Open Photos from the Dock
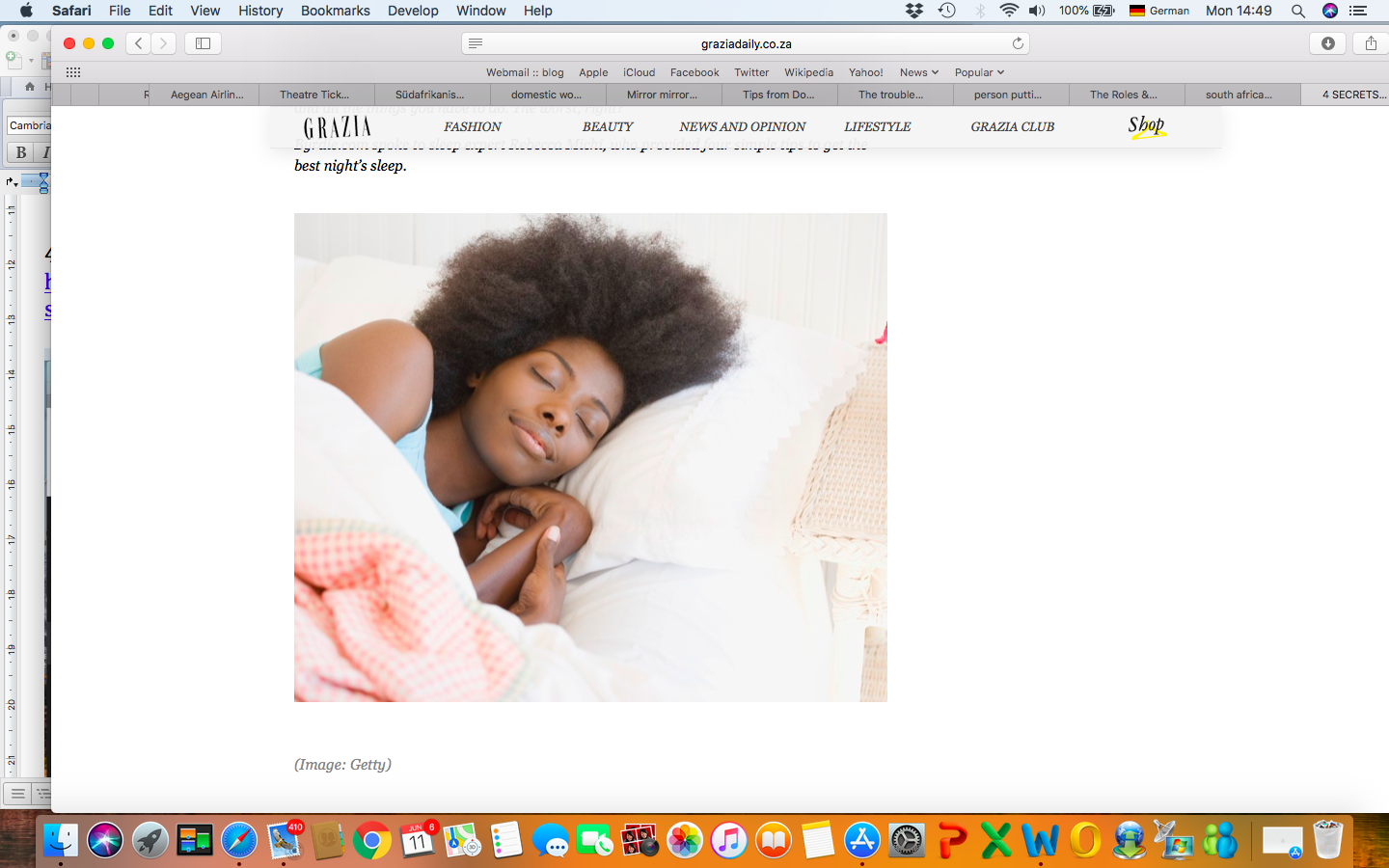The width and height of the screenshot is (1389, 868). [x=685, y=840]
